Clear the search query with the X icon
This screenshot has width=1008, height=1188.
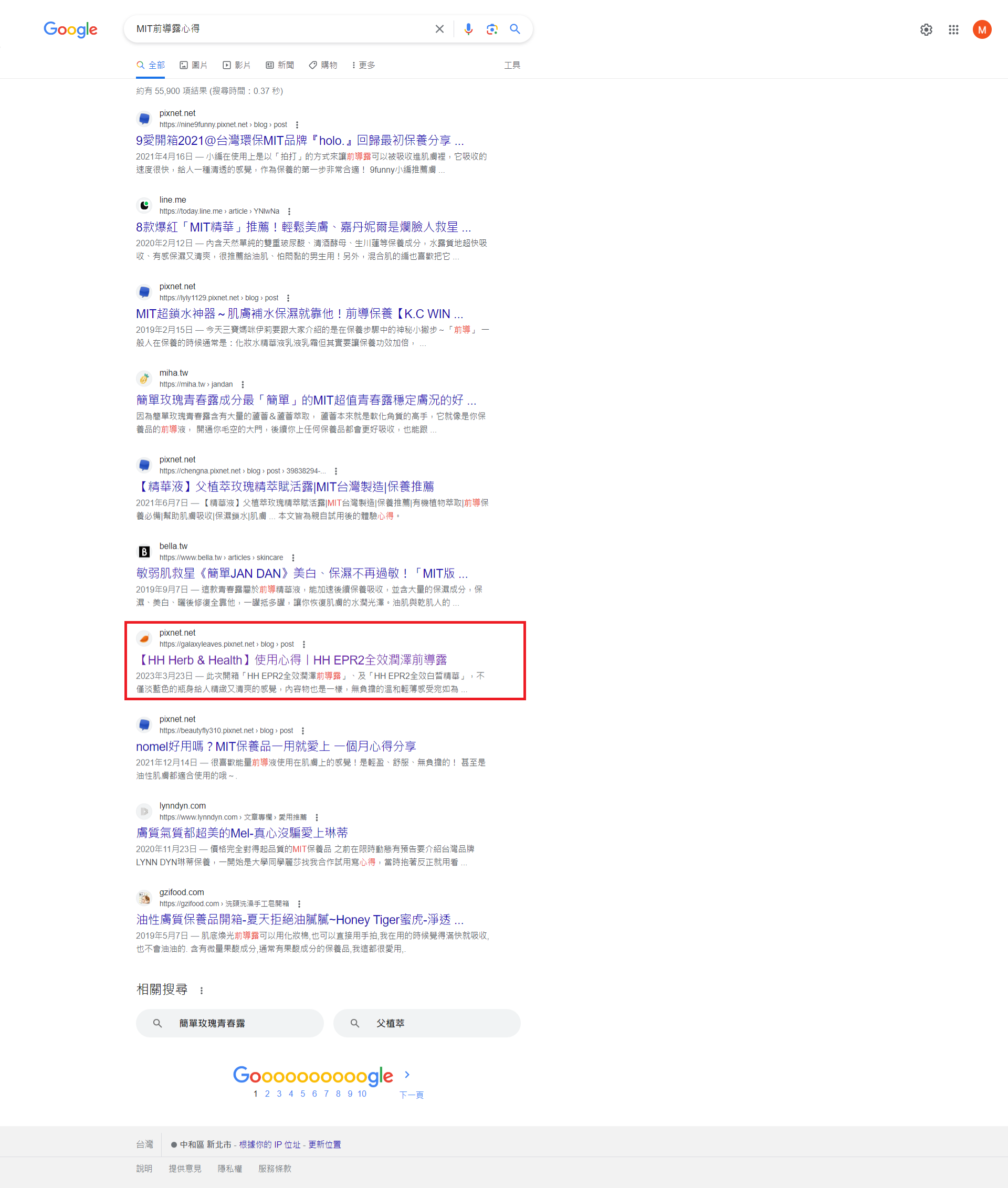[x=439, y=29]
